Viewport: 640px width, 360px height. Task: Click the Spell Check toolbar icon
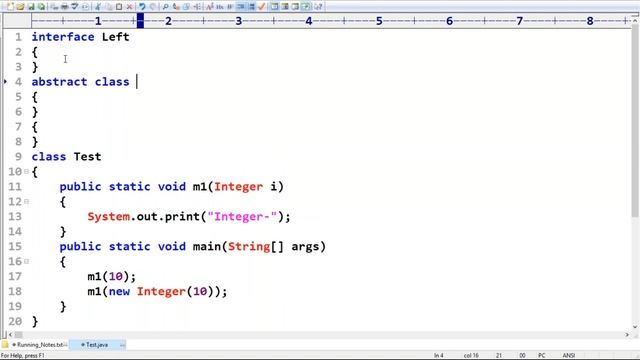(x=75, y=7)
